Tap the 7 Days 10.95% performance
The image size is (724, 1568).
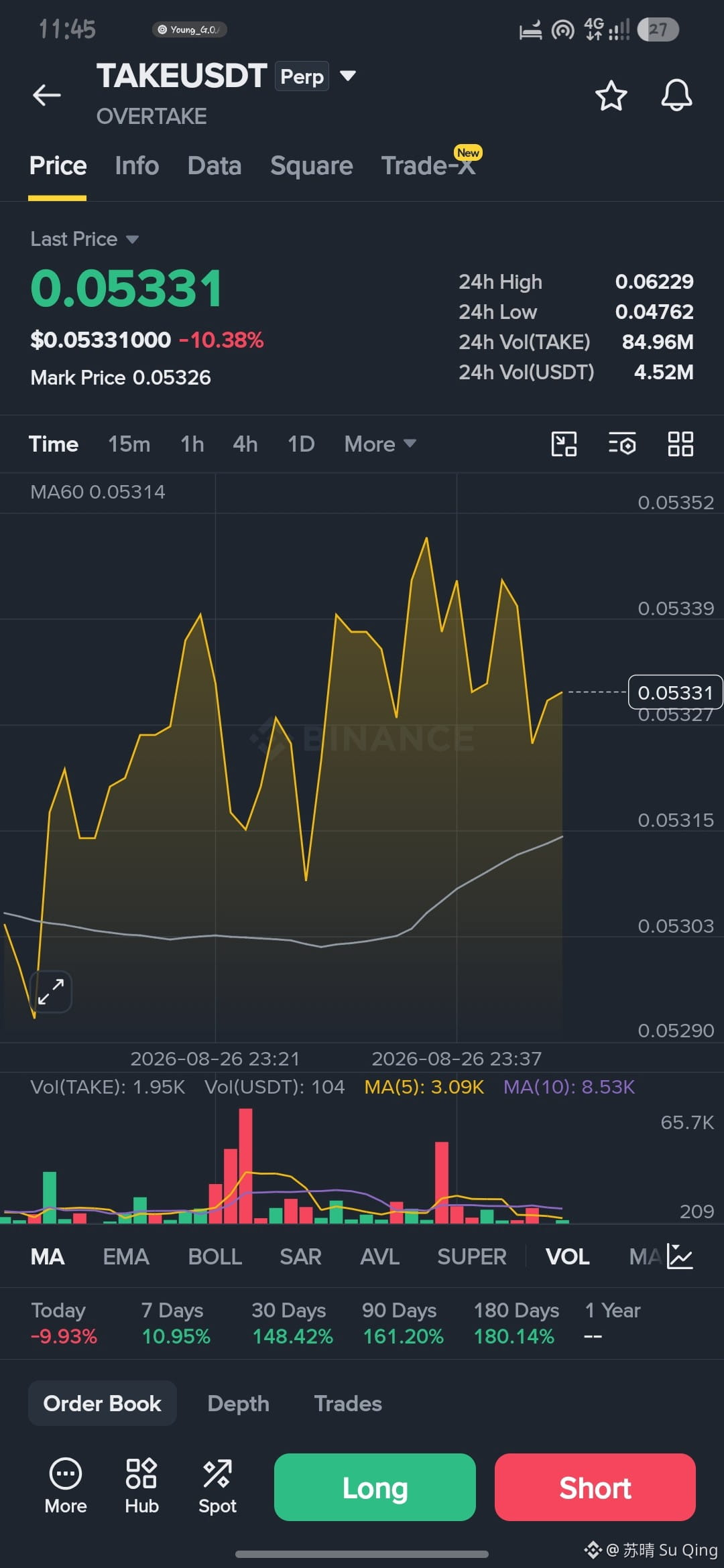click(176, 1323)
